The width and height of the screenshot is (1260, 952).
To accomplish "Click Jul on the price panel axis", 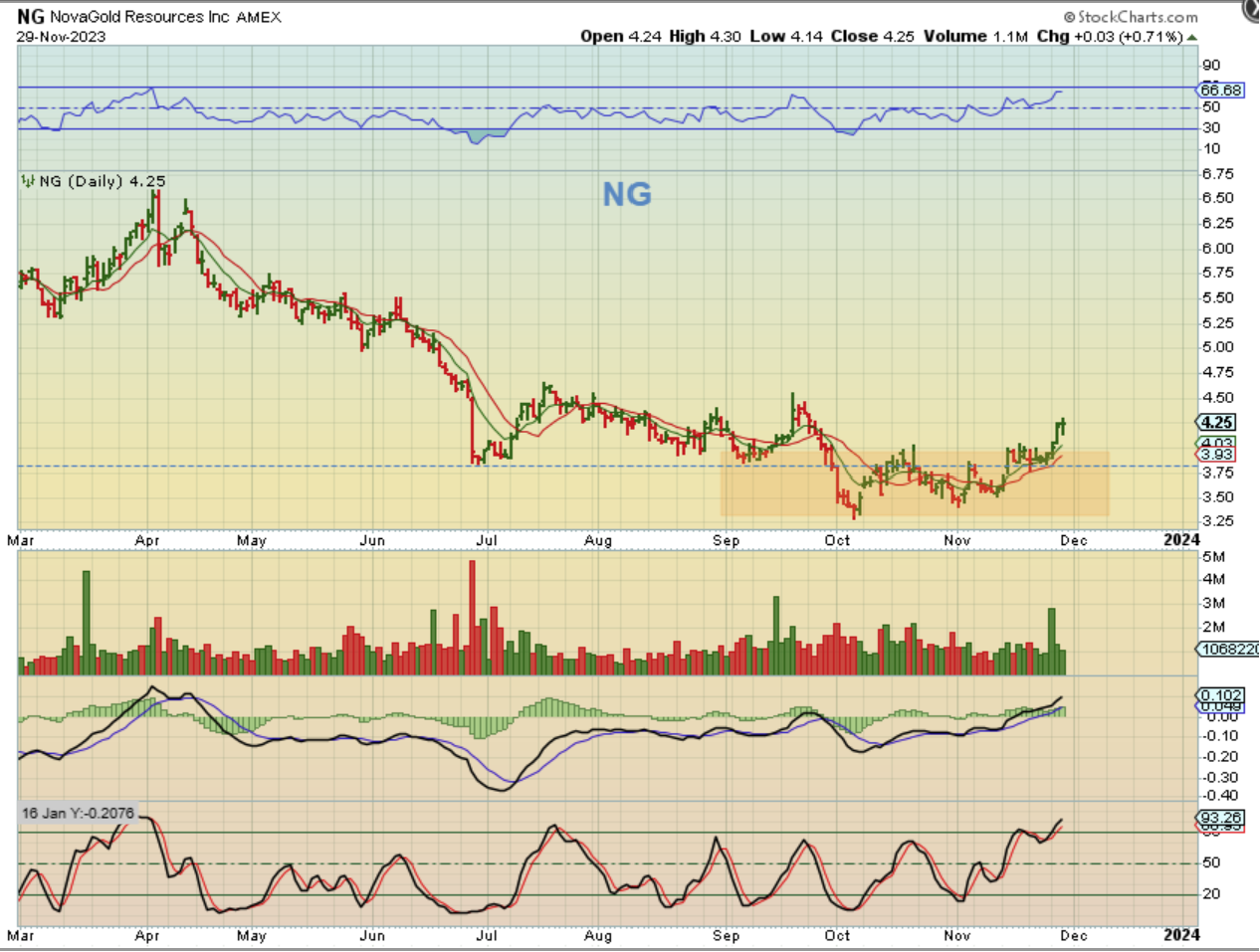I will click(x=487, y=541).
